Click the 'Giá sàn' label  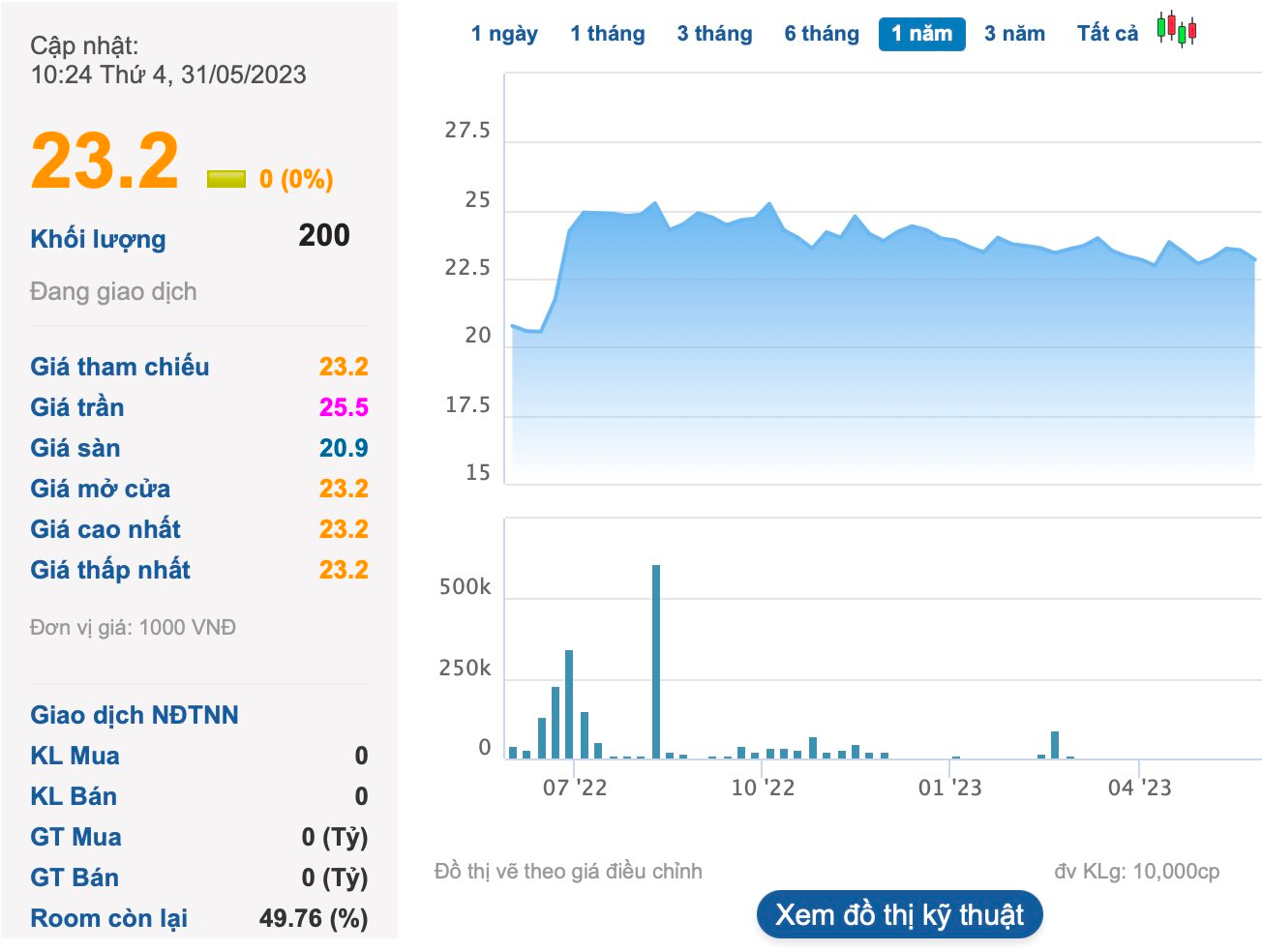pyautogui.click(x=75, y=448)
